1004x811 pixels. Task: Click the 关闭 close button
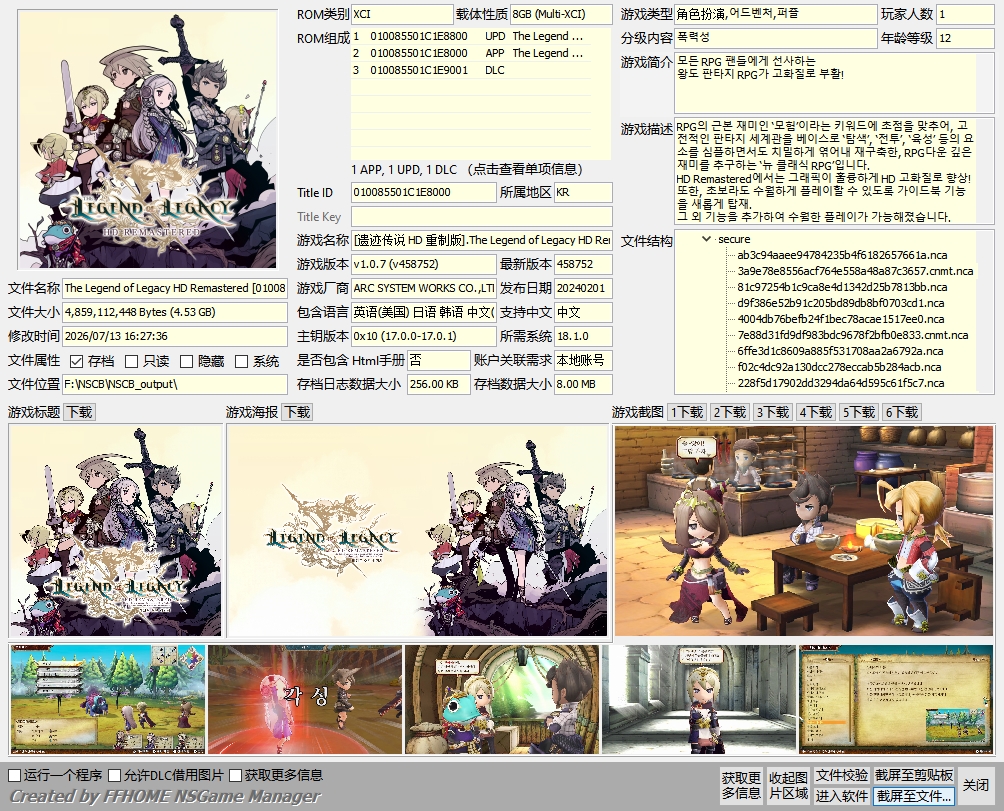point(976,785)
